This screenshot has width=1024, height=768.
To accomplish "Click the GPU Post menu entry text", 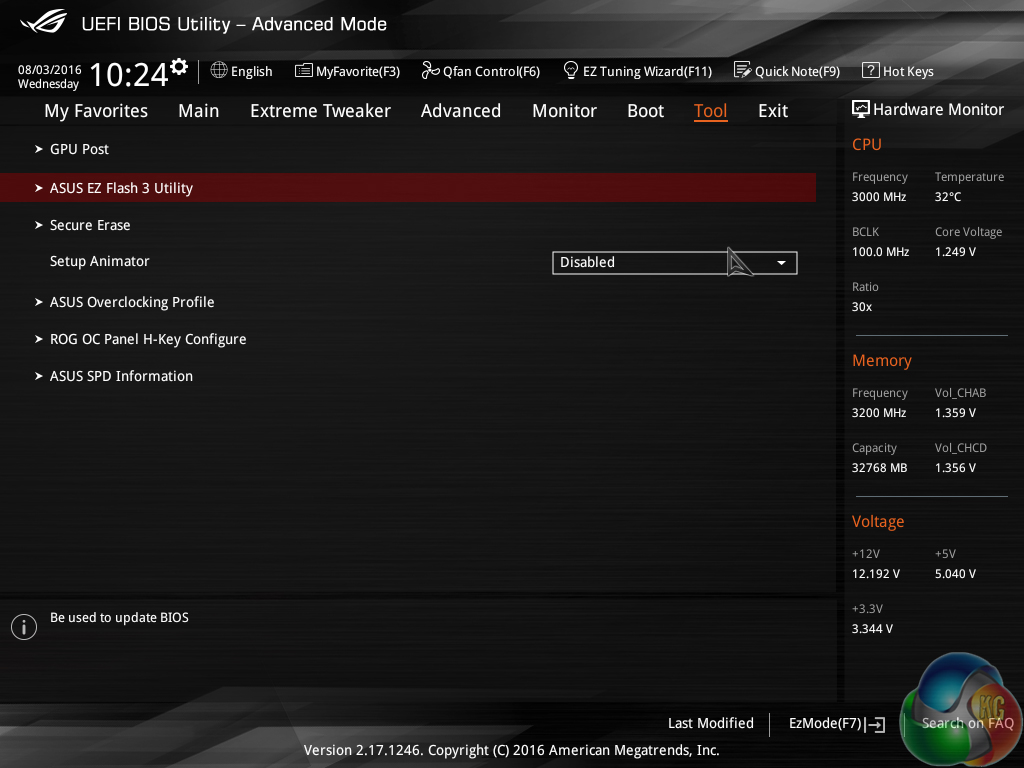I will coord(79,150).
